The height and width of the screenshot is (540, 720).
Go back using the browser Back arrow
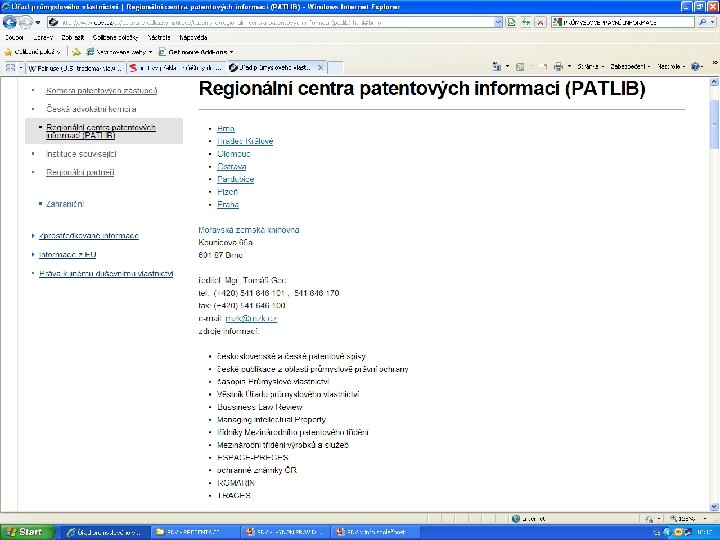[10, 22]
